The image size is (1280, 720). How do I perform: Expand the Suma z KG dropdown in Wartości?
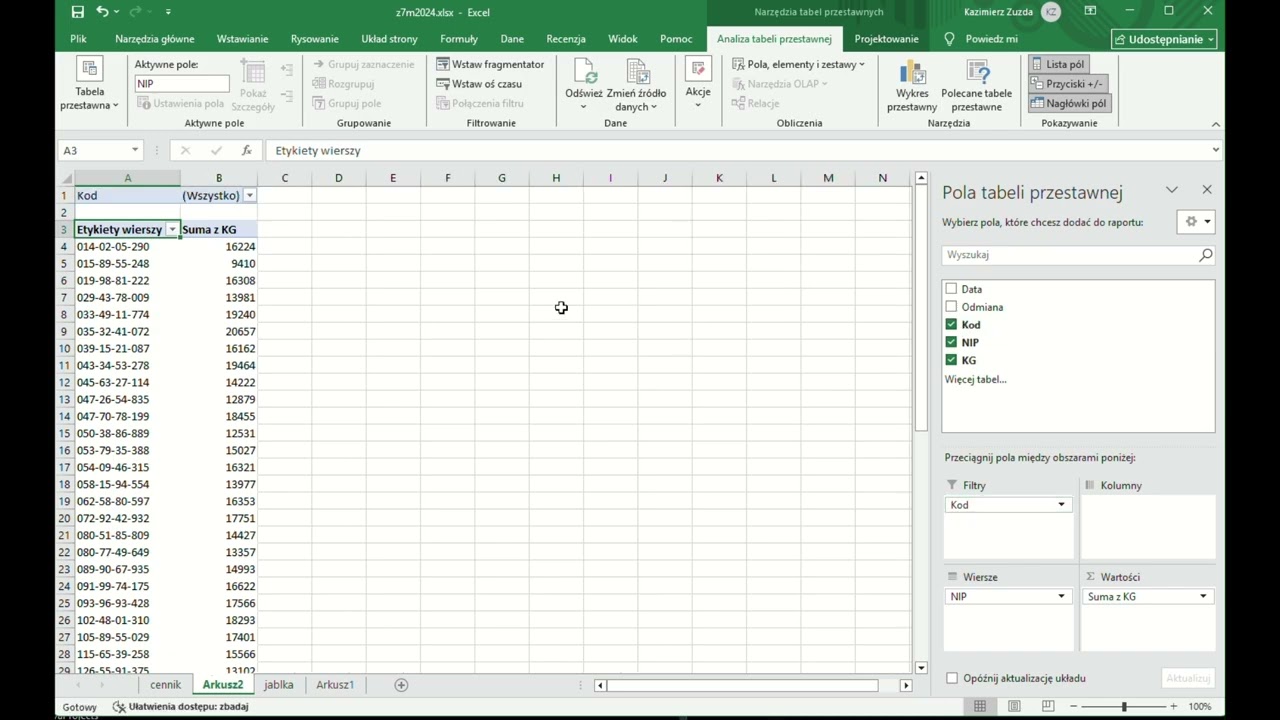(1203, 597)
